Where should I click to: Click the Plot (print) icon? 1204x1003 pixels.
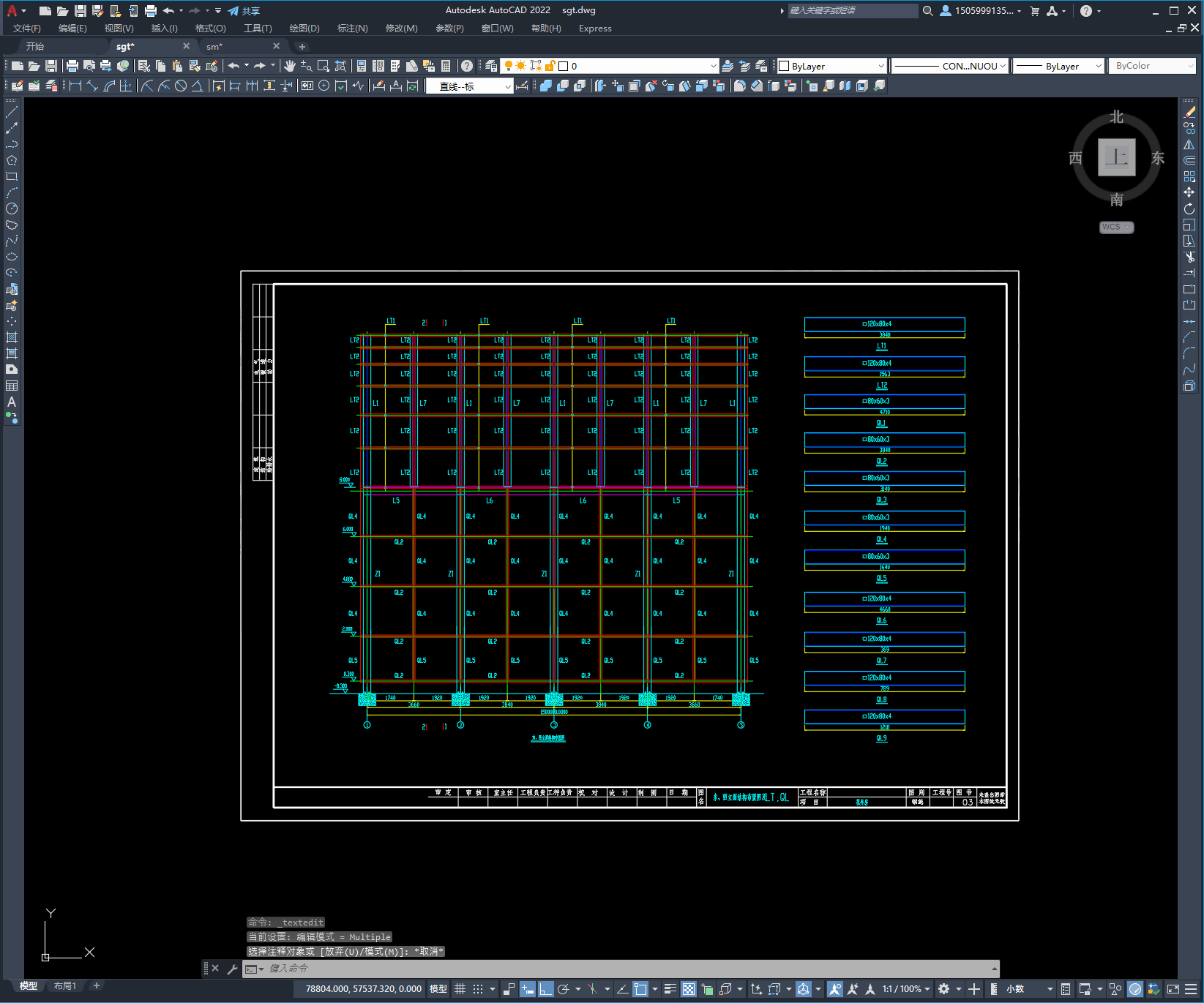[x=72, y=66]
